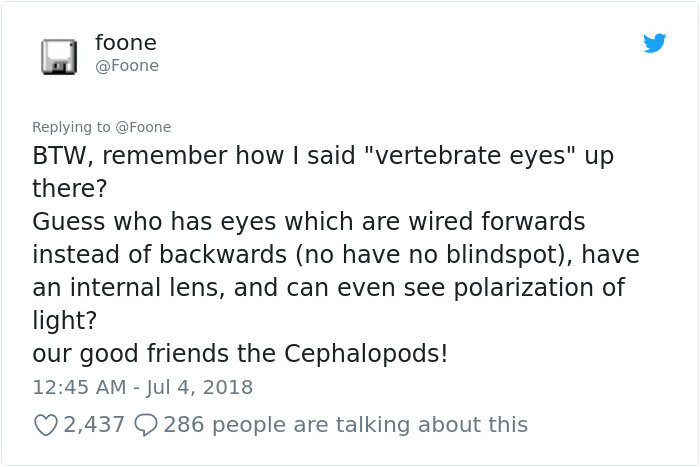Select the Jul 4, 2018 date text

coord(200,387)
